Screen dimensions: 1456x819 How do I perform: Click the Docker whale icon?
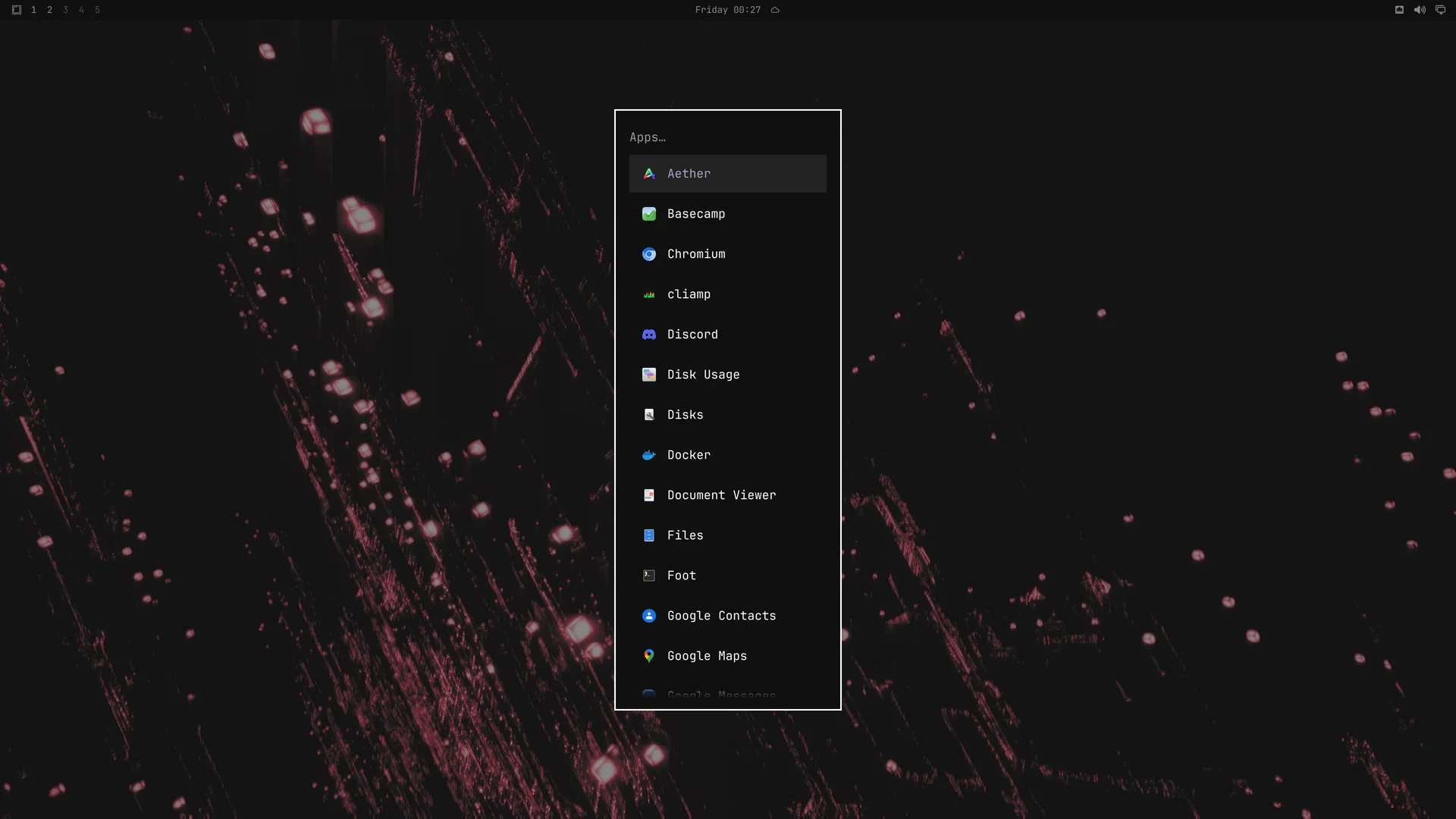pos(649,455)
